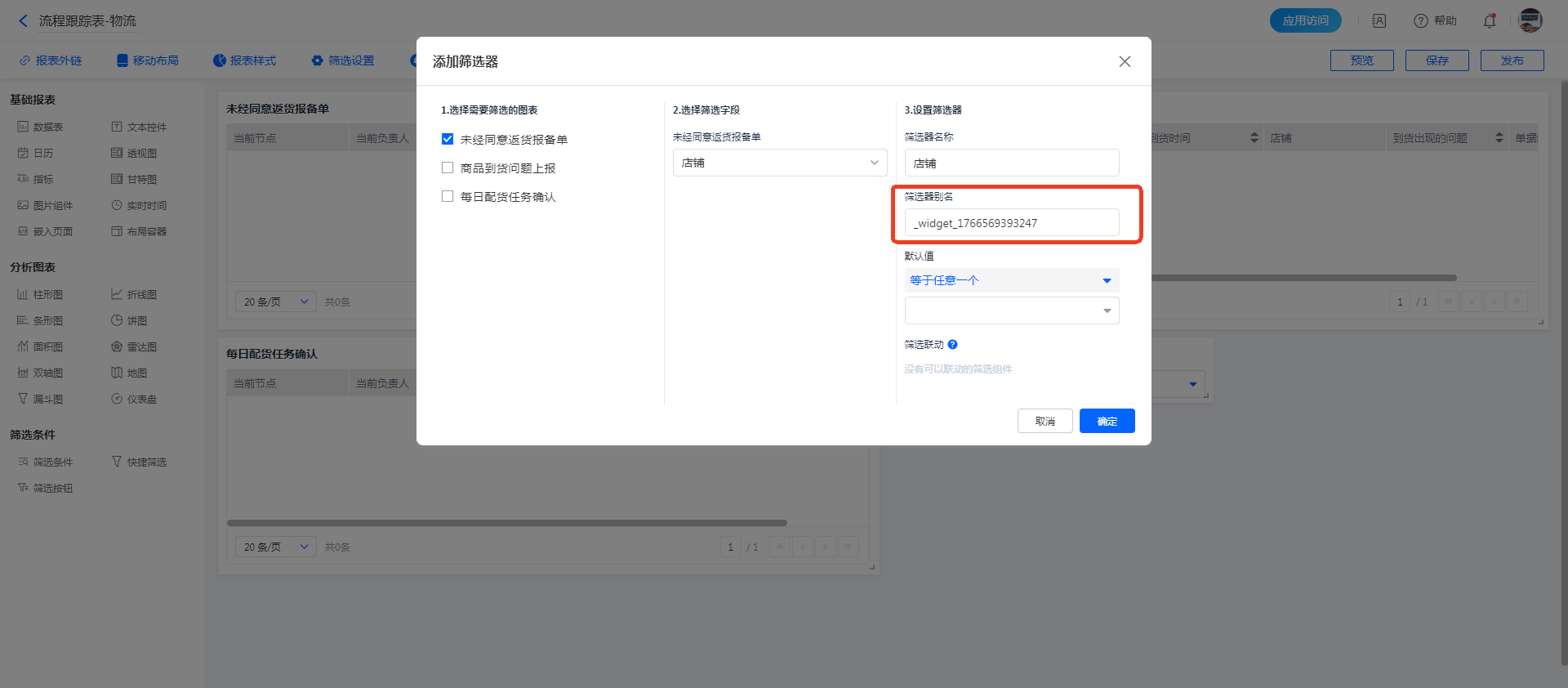Select the 柱形图 chart icon
1568x688 pixels.
click(23, 294)
